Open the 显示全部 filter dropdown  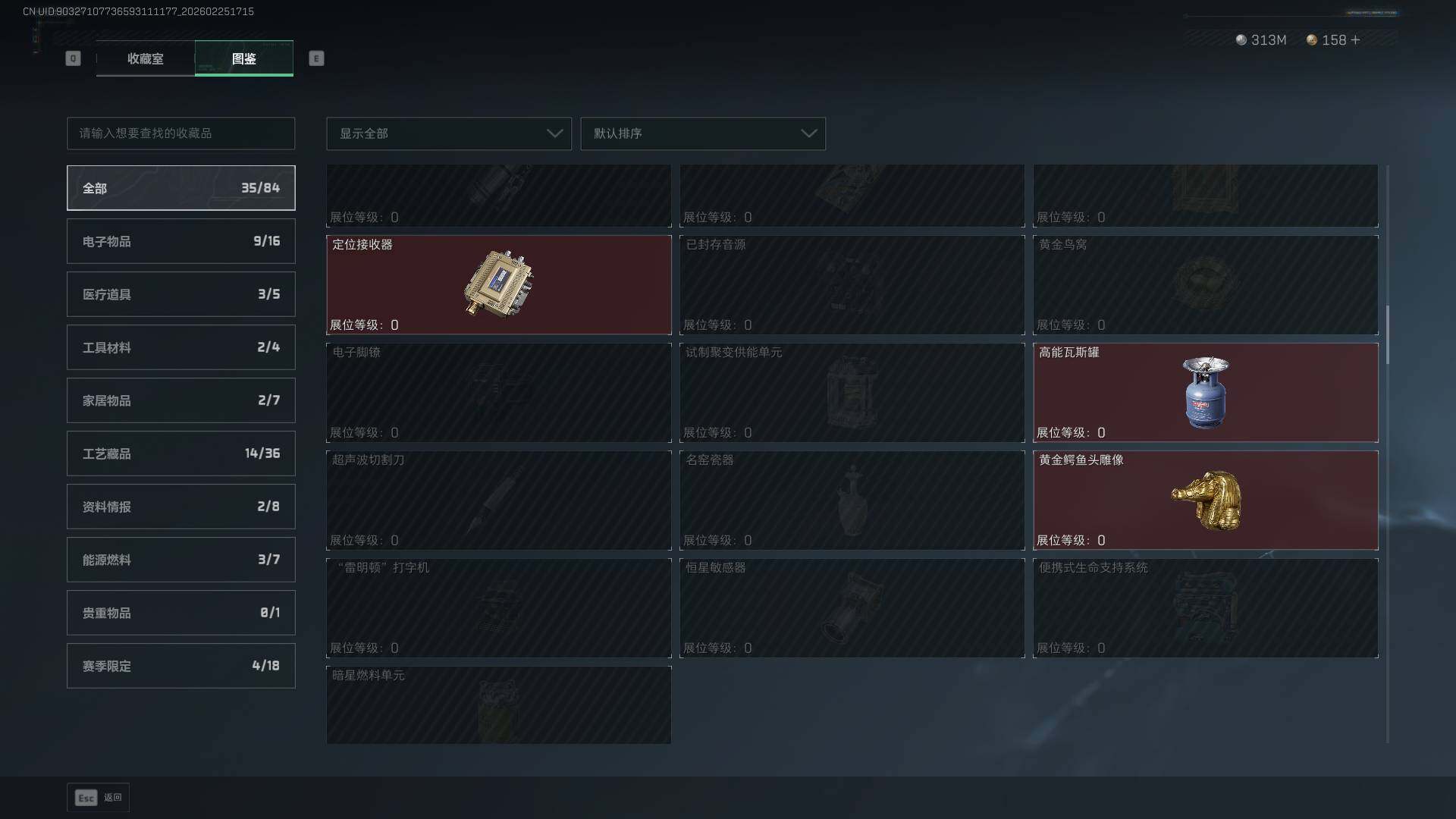(449, 133)
